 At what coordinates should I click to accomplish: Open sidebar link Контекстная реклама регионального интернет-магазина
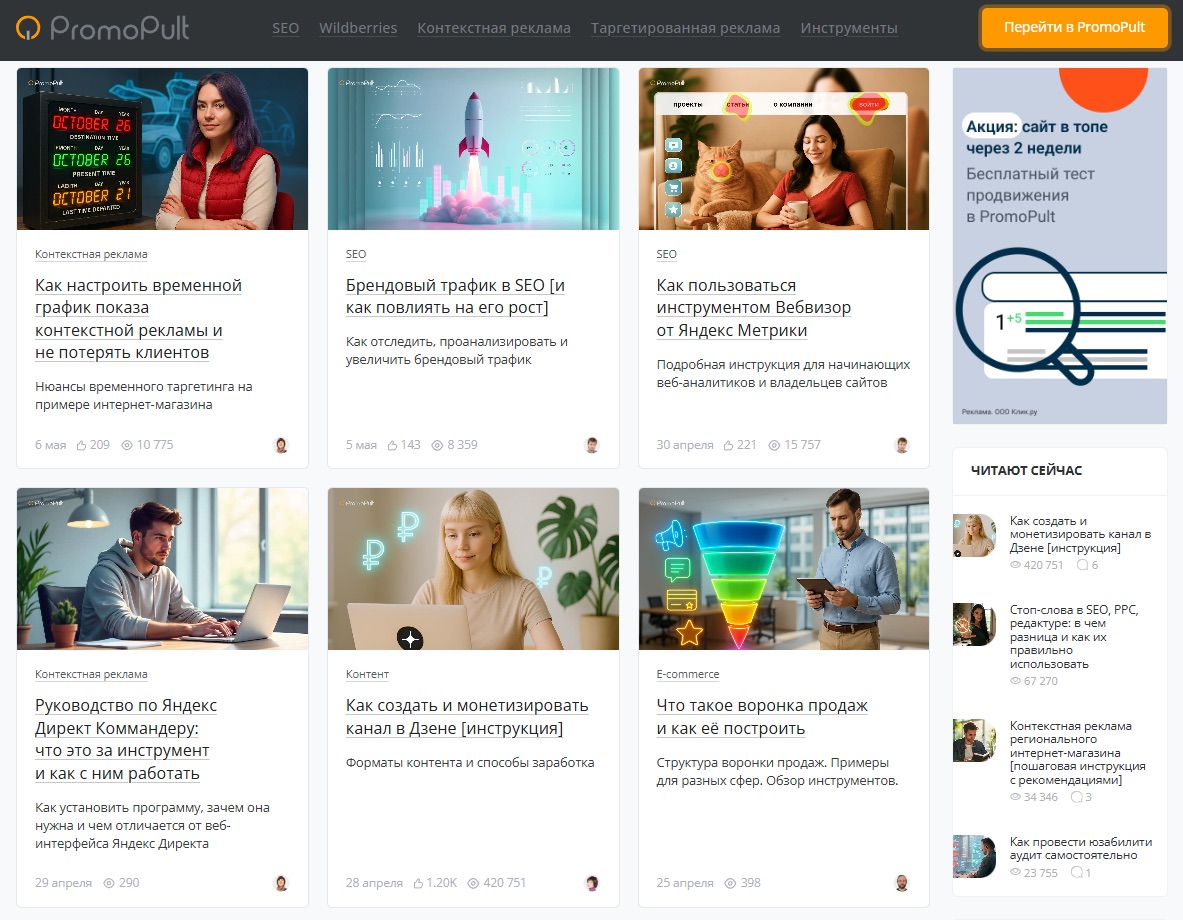point(1077,752)
